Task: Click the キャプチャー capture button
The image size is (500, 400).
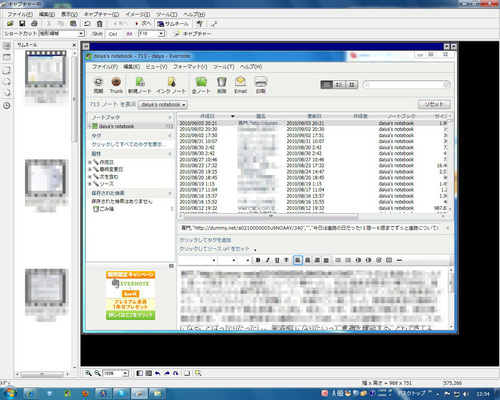Action: click(193, 34)
